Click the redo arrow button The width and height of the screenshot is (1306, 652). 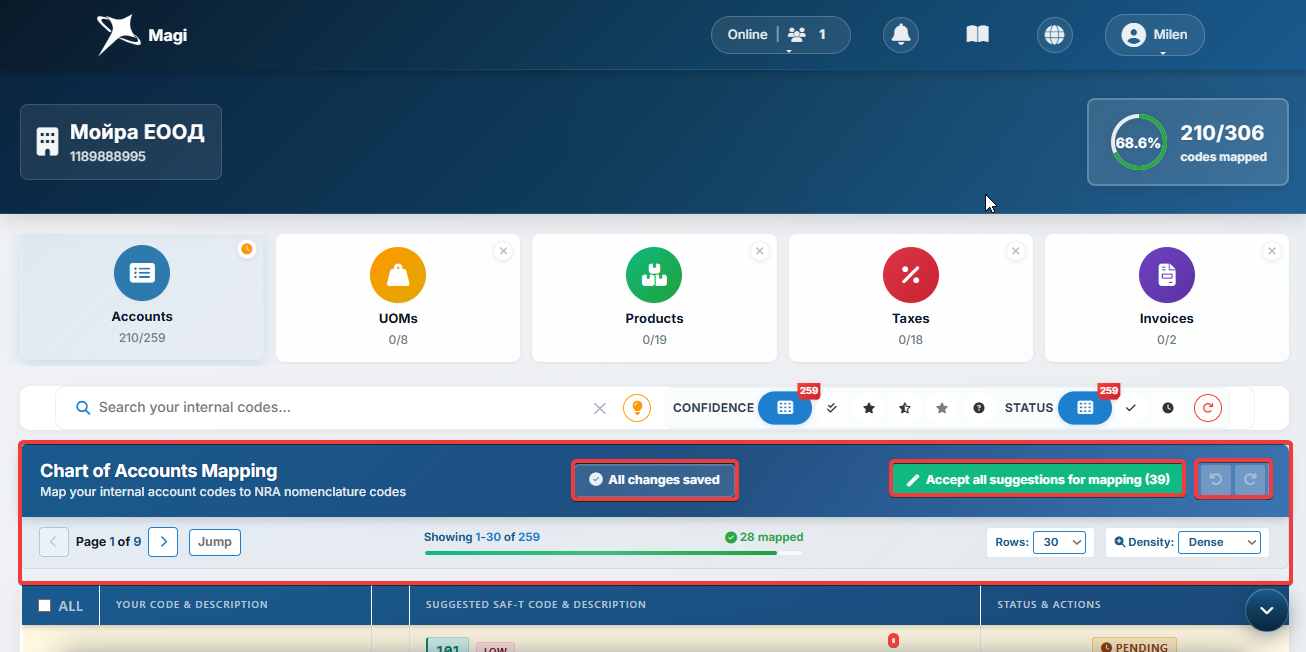pyautogui.click(x=1250, y=480)
